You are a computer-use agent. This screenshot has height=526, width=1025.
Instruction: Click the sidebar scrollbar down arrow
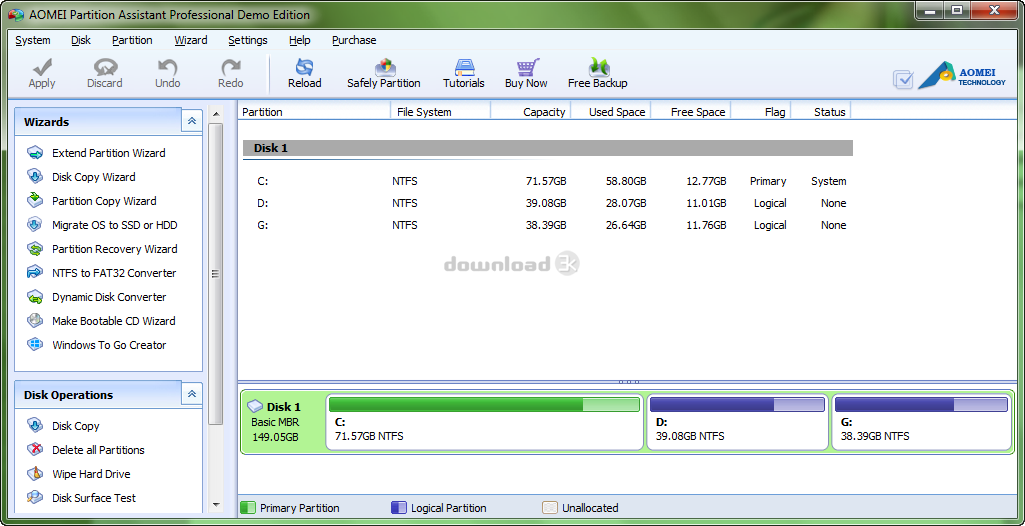[x=216, y=504]
